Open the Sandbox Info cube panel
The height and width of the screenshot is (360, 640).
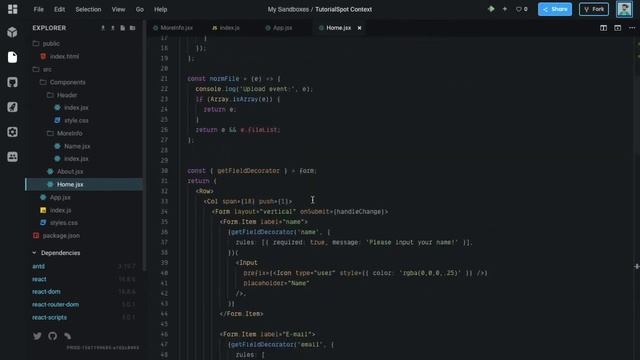(12, 32)
